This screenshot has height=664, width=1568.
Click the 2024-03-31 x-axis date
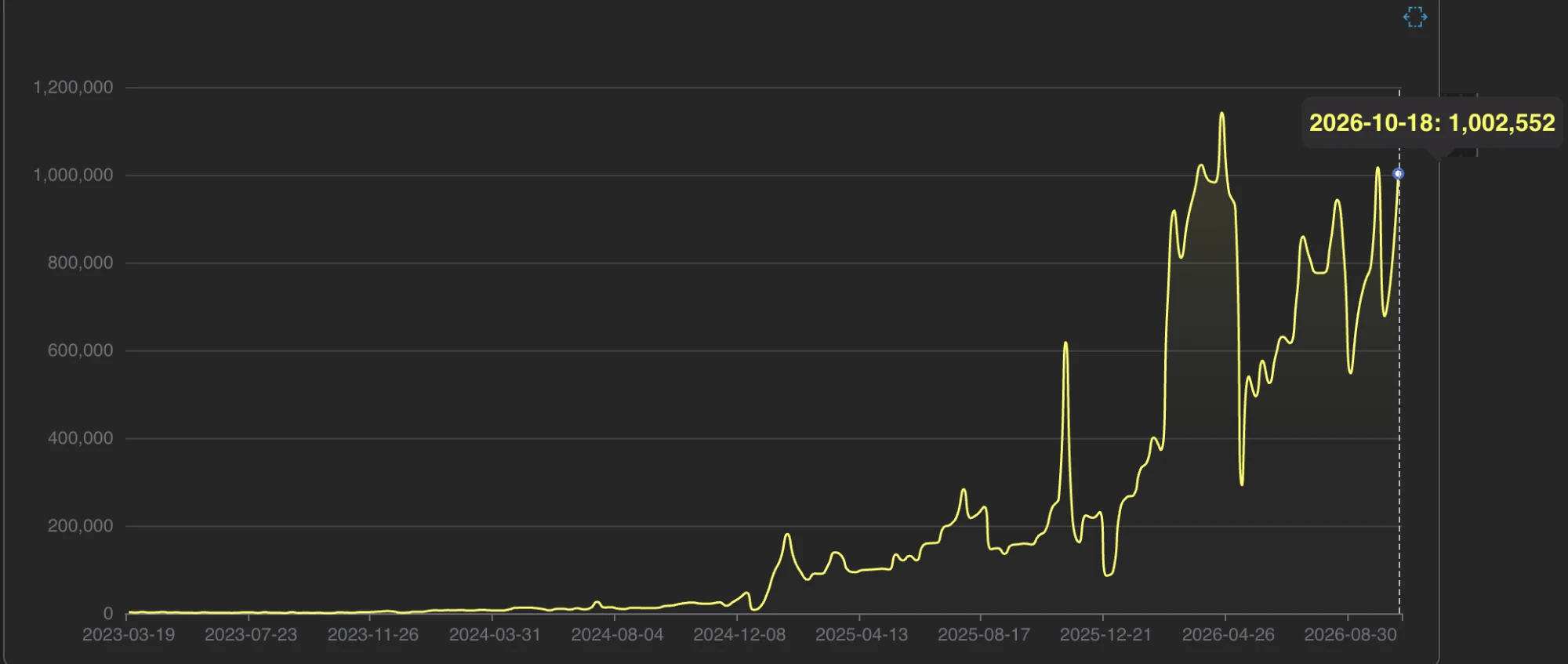(495, 635)
